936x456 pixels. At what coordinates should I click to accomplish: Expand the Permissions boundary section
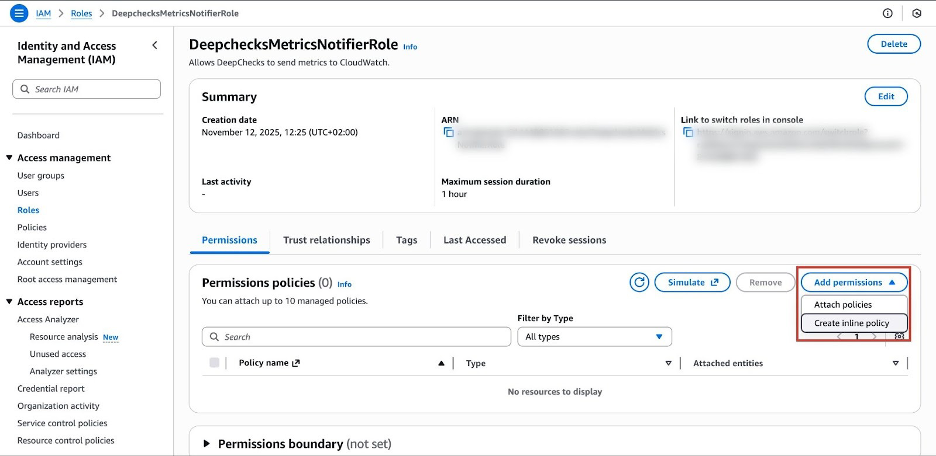pos(207,443)
